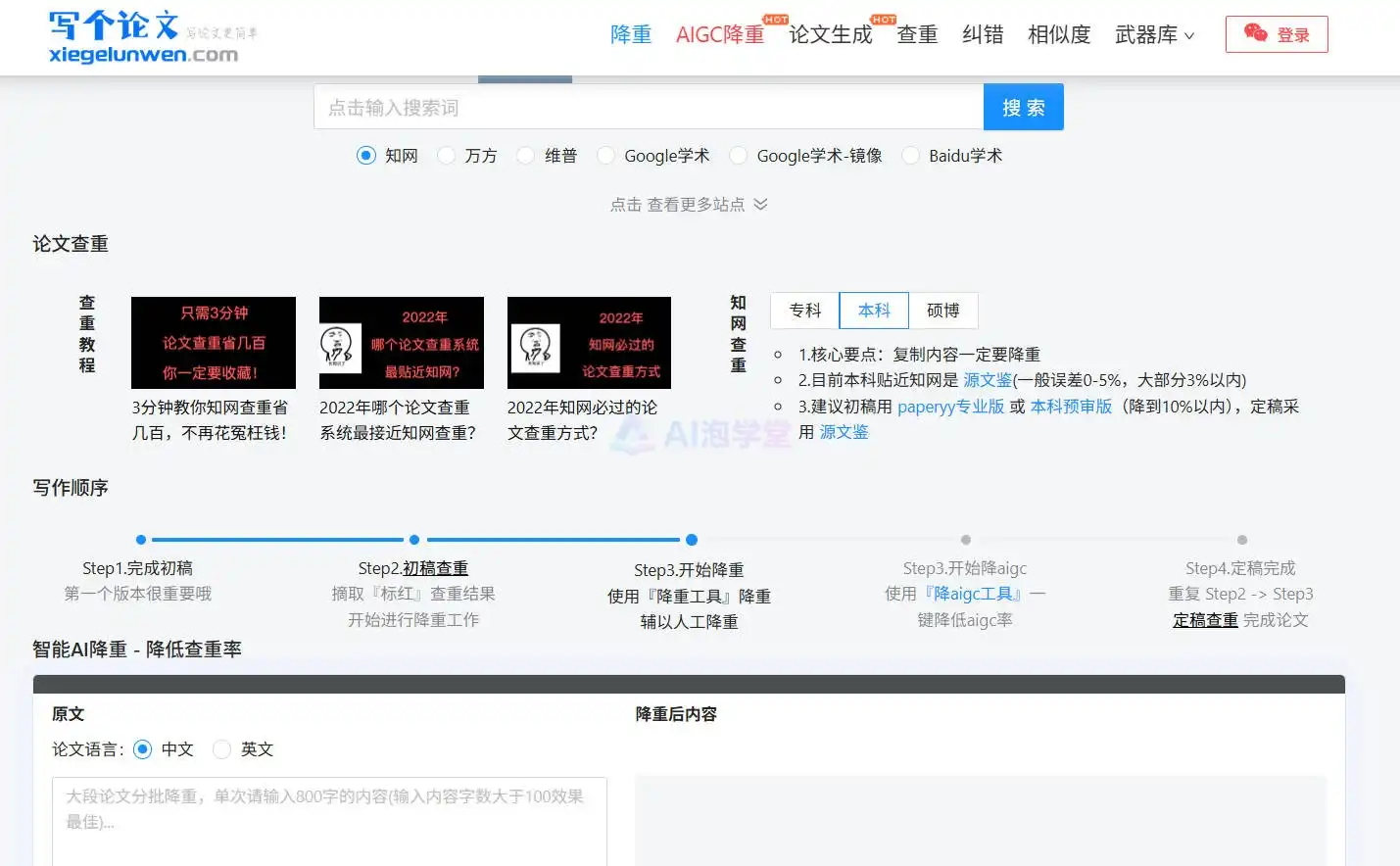Switch to the 硕博 tab

pyautogui.click(x=942, y=311)
